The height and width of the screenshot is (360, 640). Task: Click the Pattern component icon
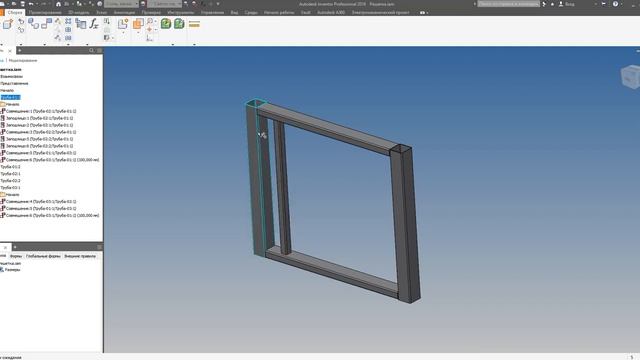68,21
